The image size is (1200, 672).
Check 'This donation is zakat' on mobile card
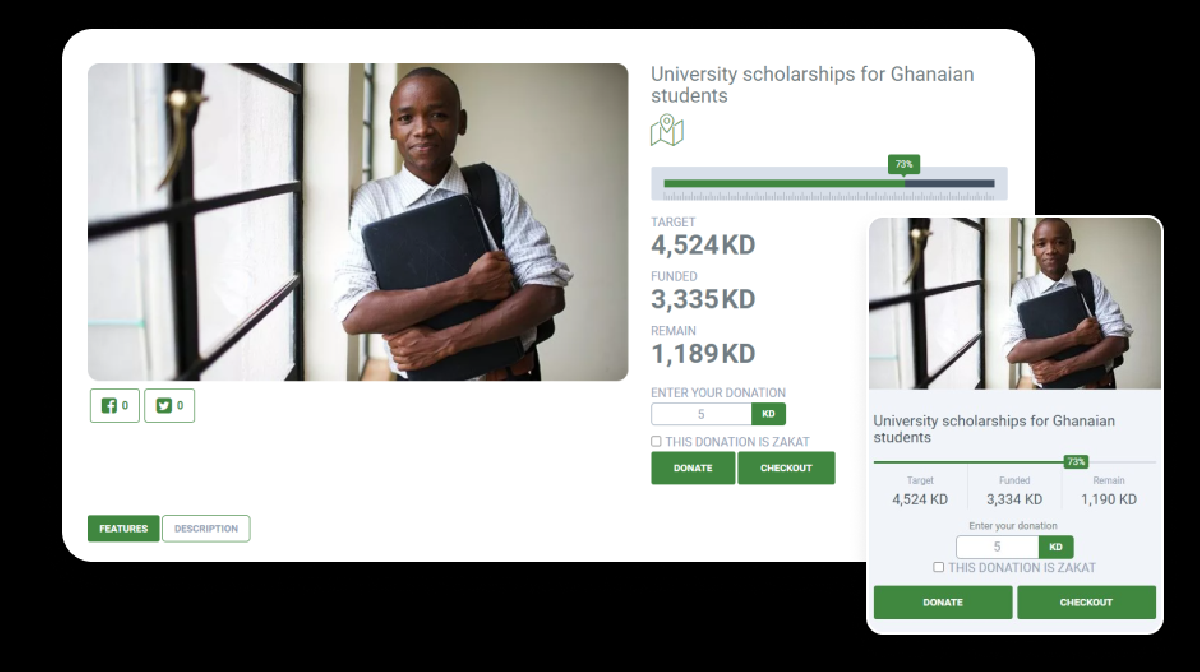tap(938, 567)
